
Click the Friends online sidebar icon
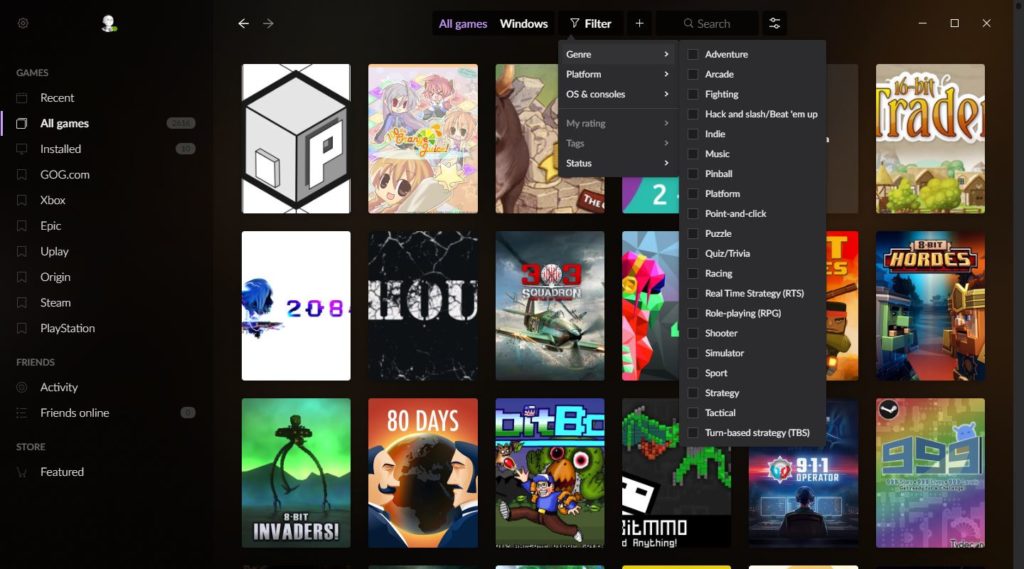click(22, 413)
